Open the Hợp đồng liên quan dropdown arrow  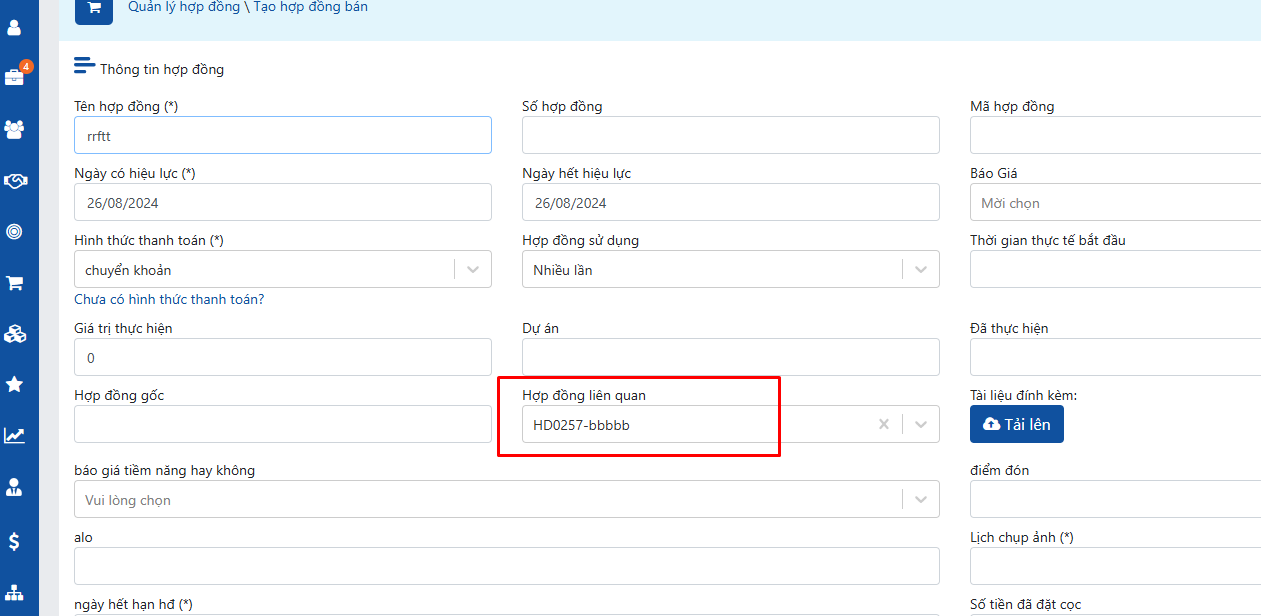point(921,424)
